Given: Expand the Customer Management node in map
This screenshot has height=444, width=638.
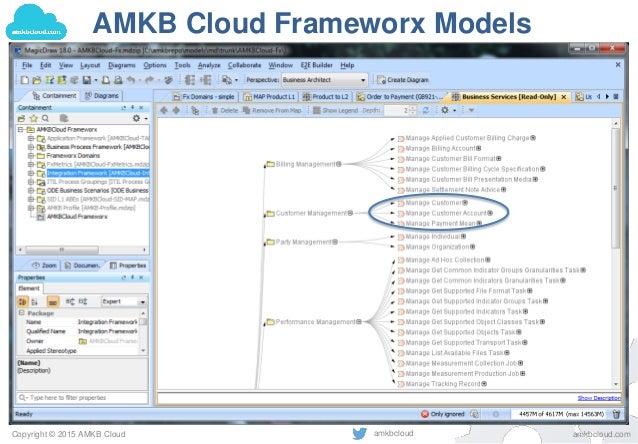Looking at the screenshot, I should [350, 213].
